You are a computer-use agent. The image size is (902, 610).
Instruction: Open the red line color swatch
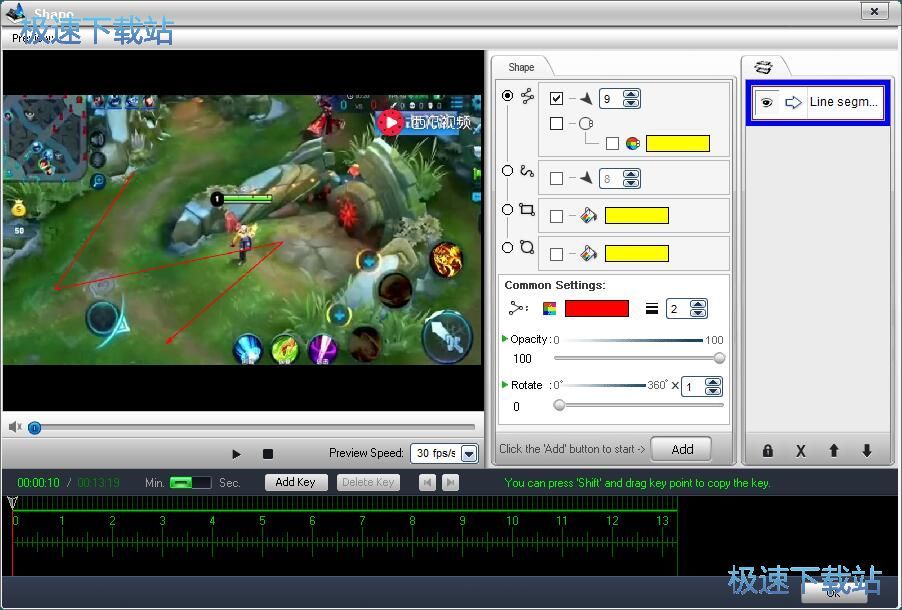[x=597, y=308]
